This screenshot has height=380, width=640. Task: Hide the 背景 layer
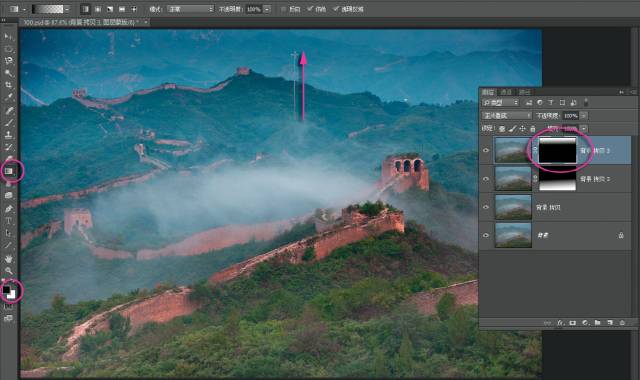pos(486,235)
